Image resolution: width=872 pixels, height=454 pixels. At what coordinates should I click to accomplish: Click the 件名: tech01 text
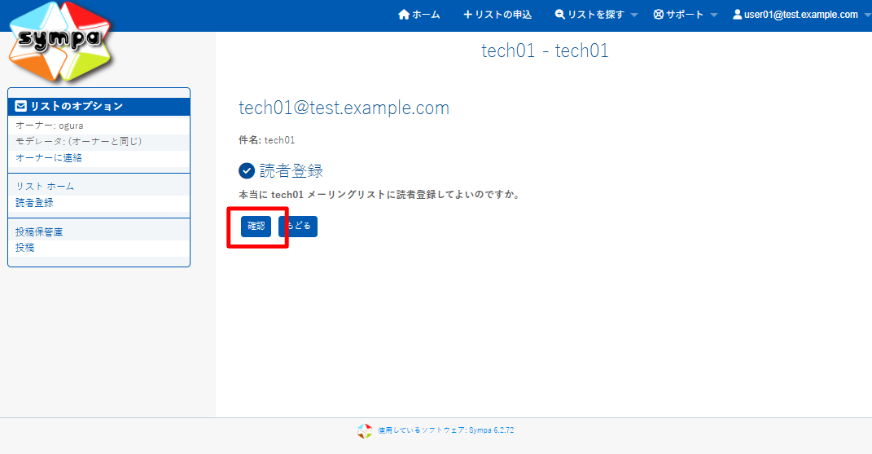point(267,140)
